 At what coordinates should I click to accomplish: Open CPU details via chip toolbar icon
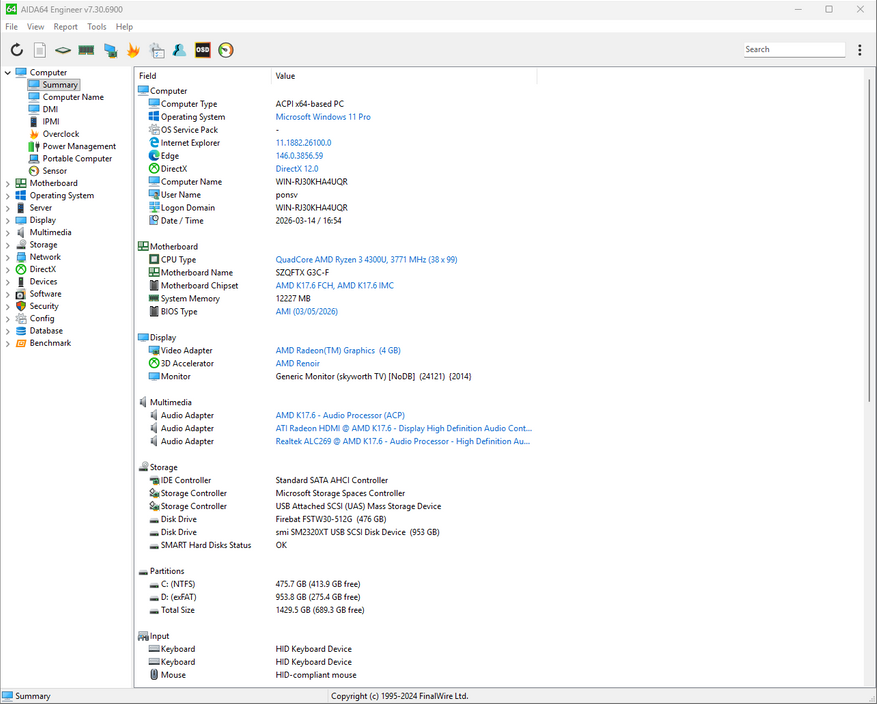(63, 50)
